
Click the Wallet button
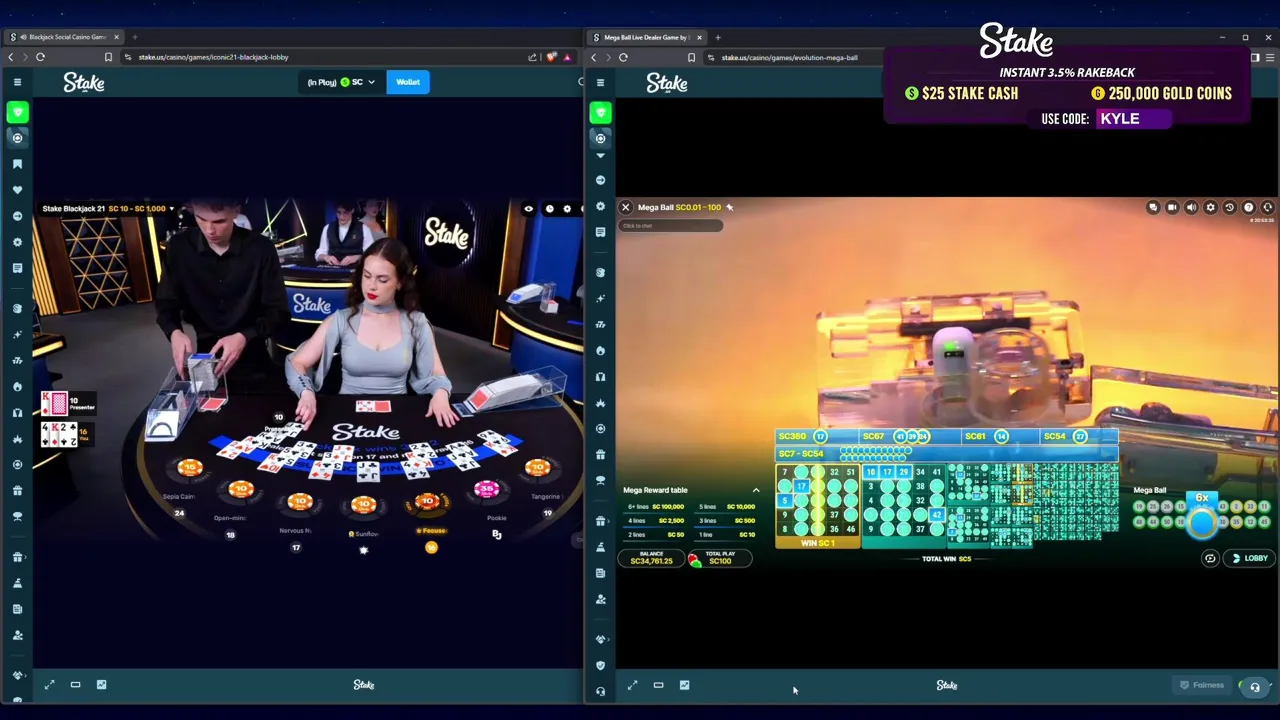point(408,82)
